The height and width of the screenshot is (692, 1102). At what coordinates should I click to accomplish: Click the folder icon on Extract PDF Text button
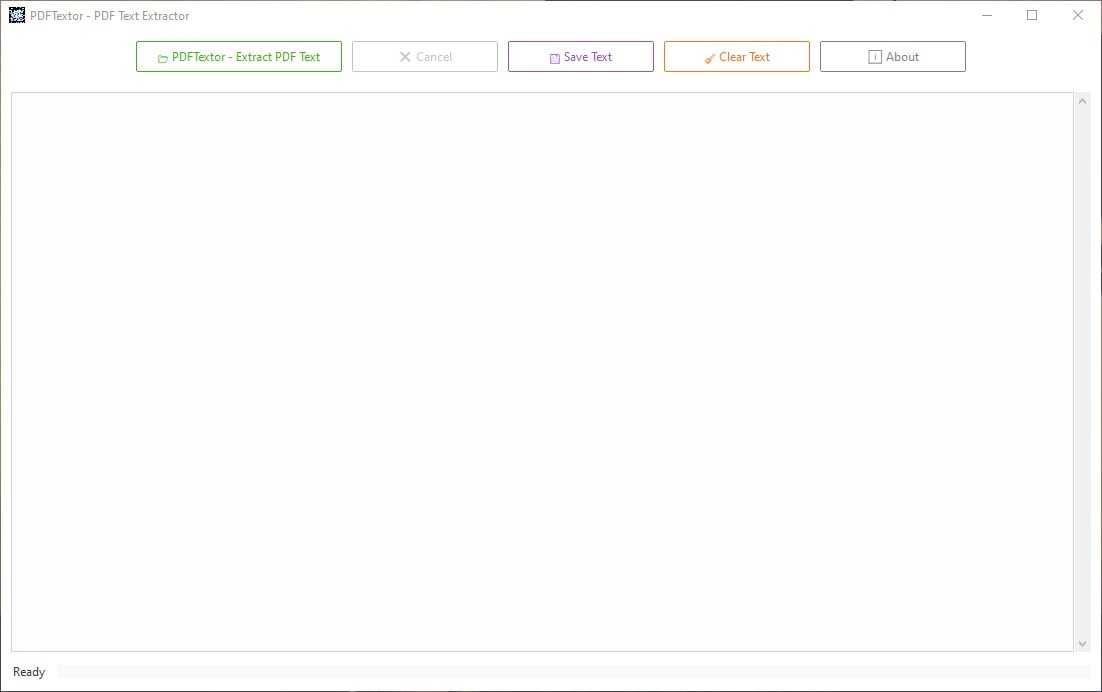(x=161, y=57)
